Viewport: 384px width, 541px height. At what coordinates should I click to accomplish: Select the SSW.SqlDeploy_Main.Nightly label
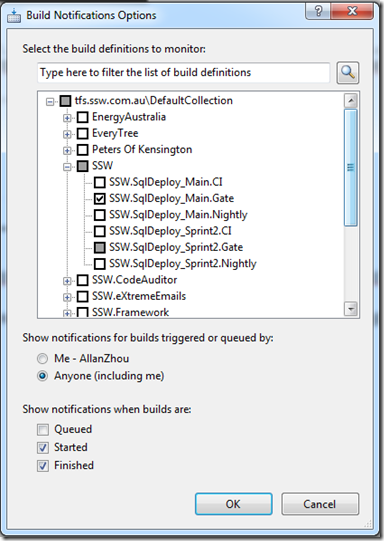click(x=178, y=215)
